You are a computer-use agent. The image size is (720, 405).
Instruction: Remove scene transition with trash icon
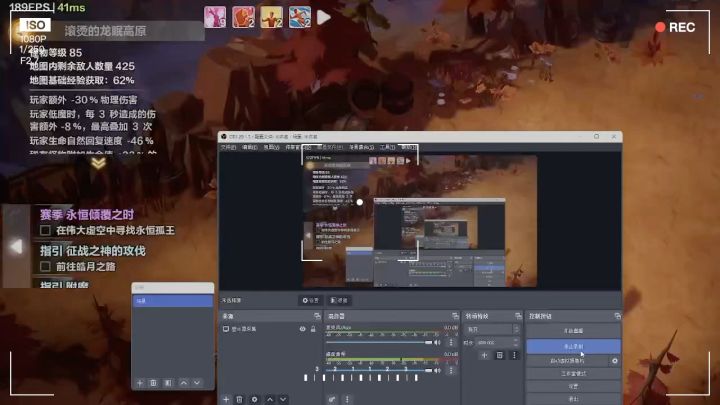point(500,355)
